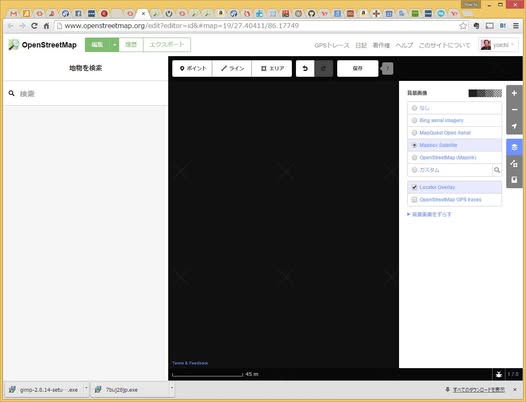Viewport: 526px width, 402px height.
Task: Click the URL address bar
Action: tap(258, 26)
